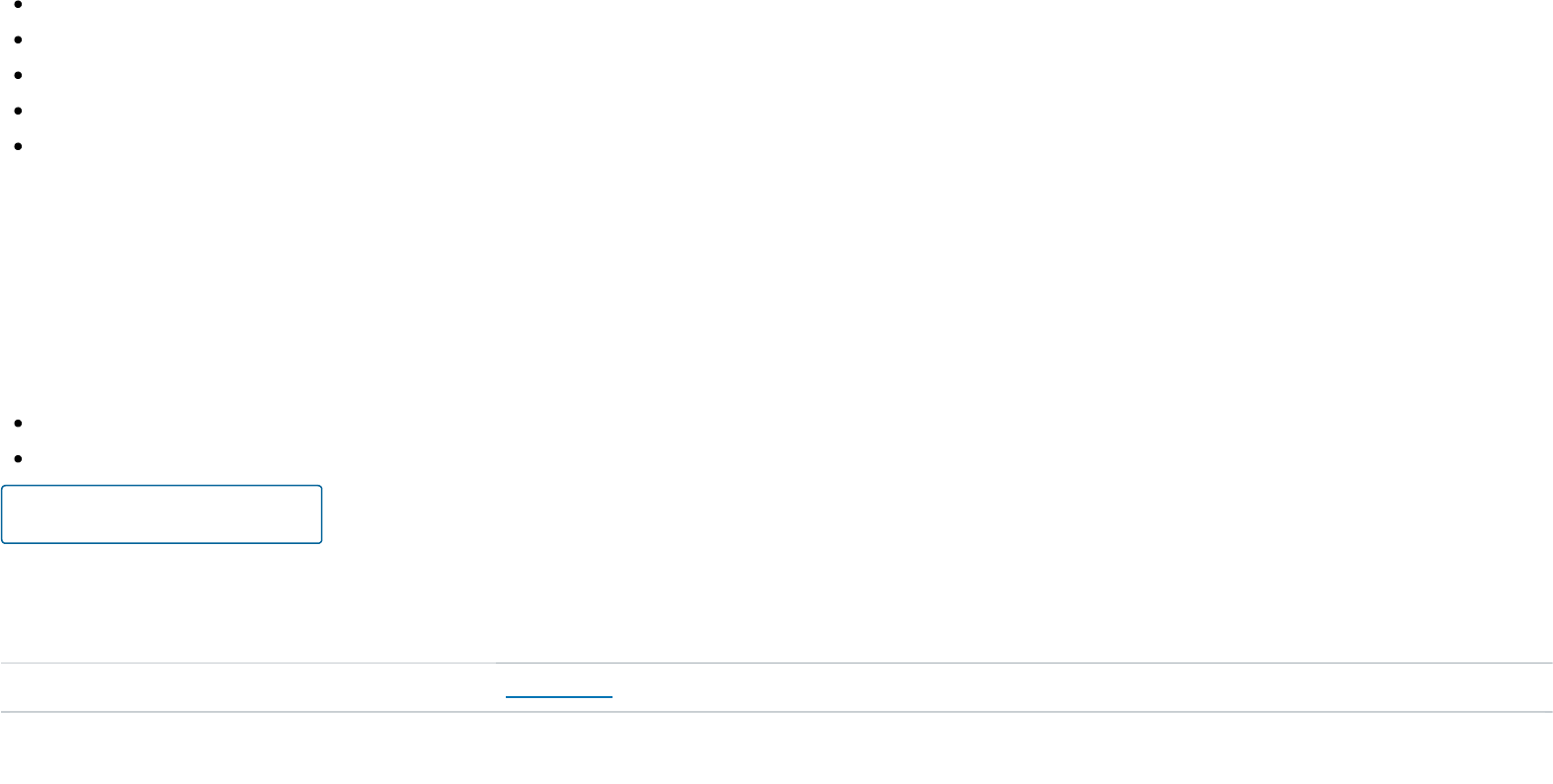Click the blank area below the bottom divider
Viewport: 1553px width, 784px height.
[x=776, y=748]
